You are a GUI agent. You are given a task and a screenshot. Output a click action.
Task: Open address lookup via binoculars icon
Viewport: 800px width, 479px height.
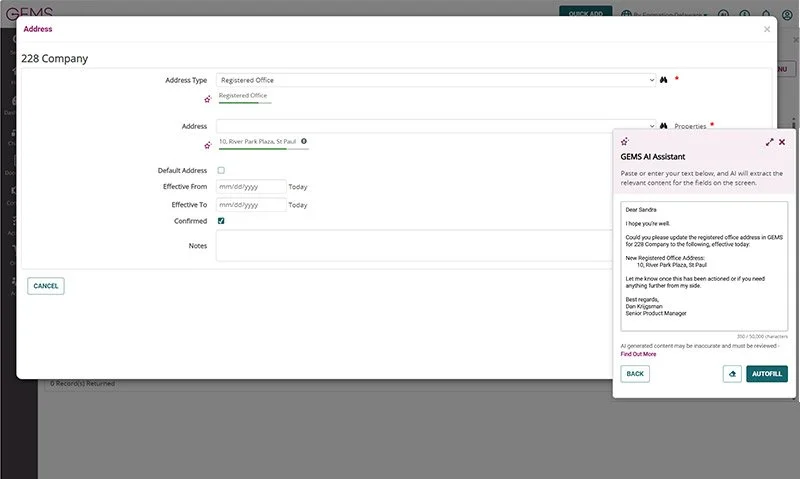663,126
